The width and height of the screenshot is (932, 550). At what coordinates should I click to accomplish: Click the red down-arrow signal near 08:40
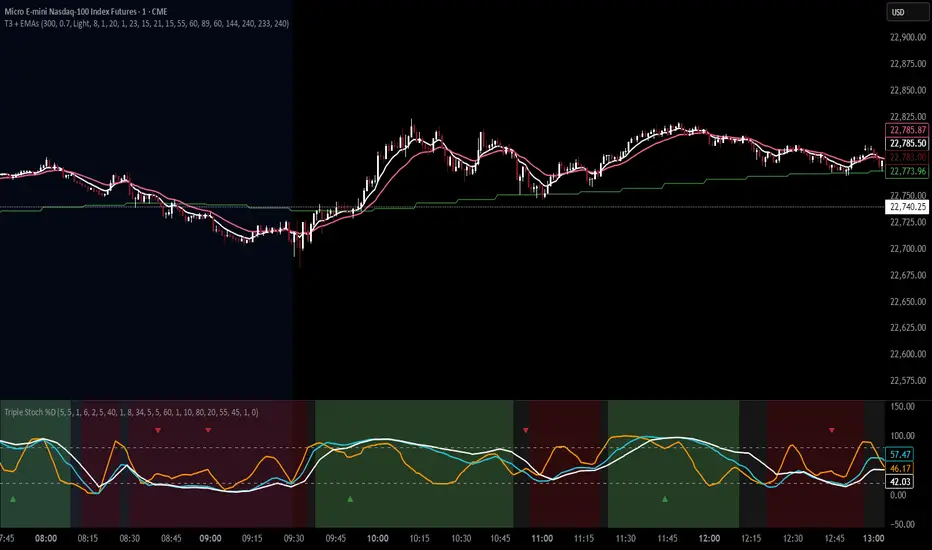pos(158,430)
